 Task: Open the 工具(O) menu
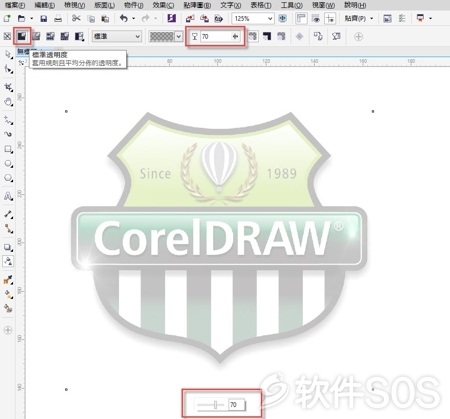(x=292, y=5)
